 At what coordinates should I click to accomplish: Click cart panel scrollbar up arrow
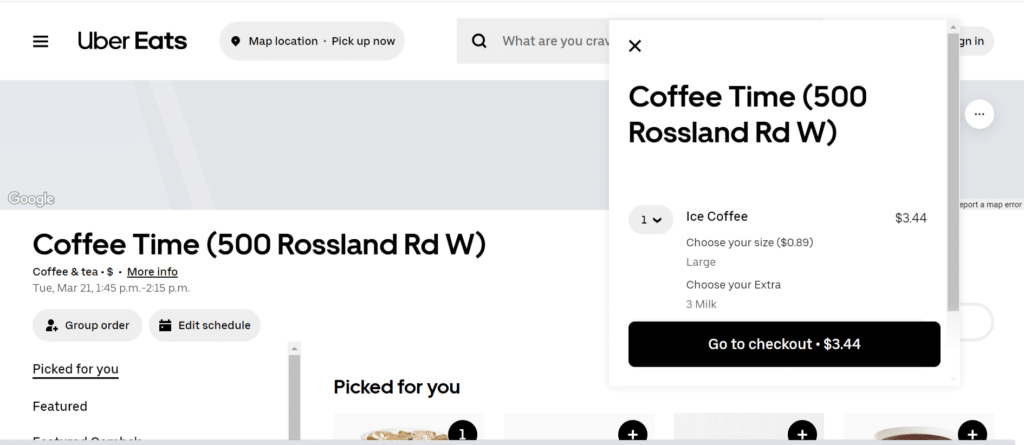point(953,27)
